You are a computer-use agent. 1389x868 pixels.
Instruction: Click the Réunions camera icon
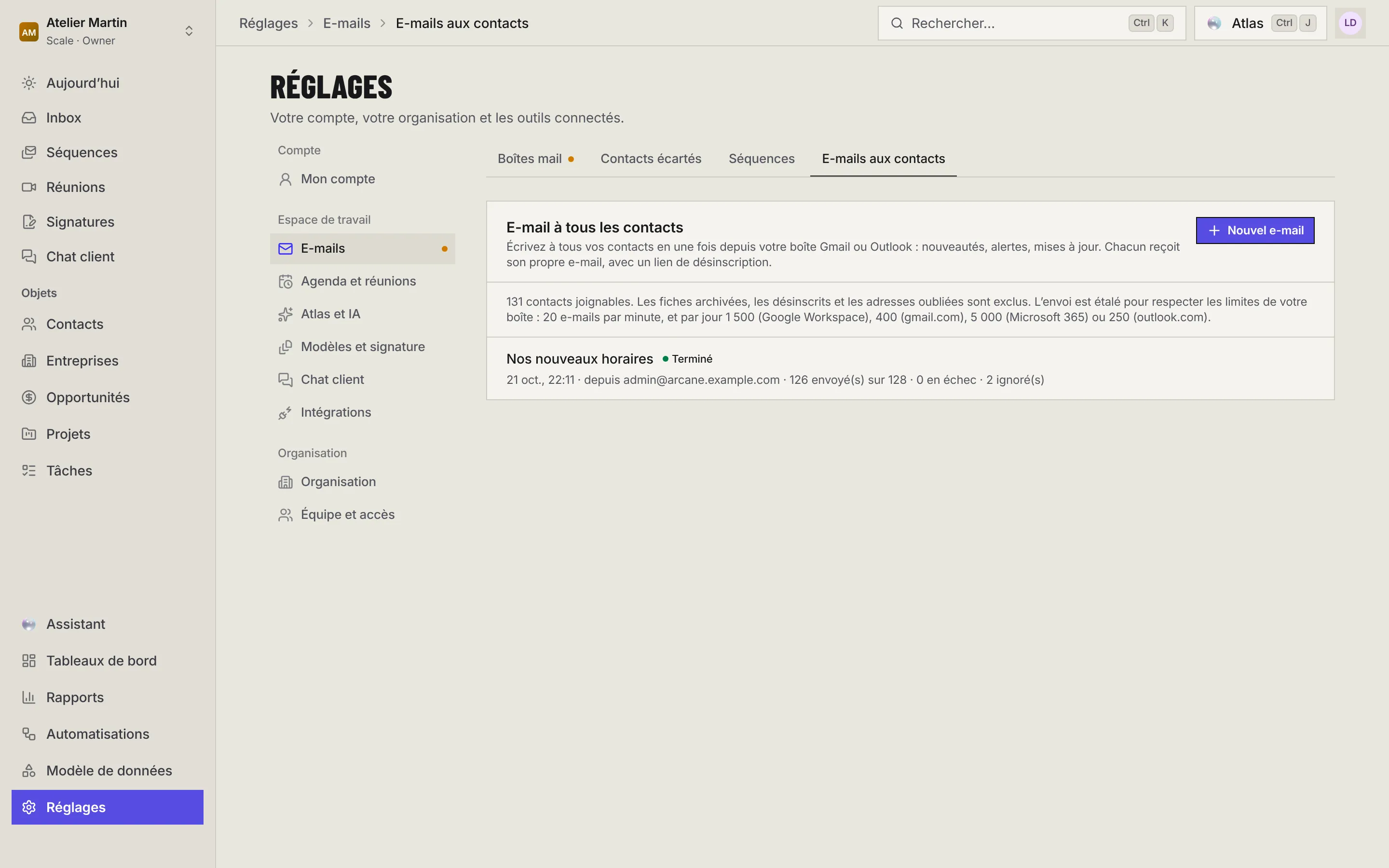(29, 187)
